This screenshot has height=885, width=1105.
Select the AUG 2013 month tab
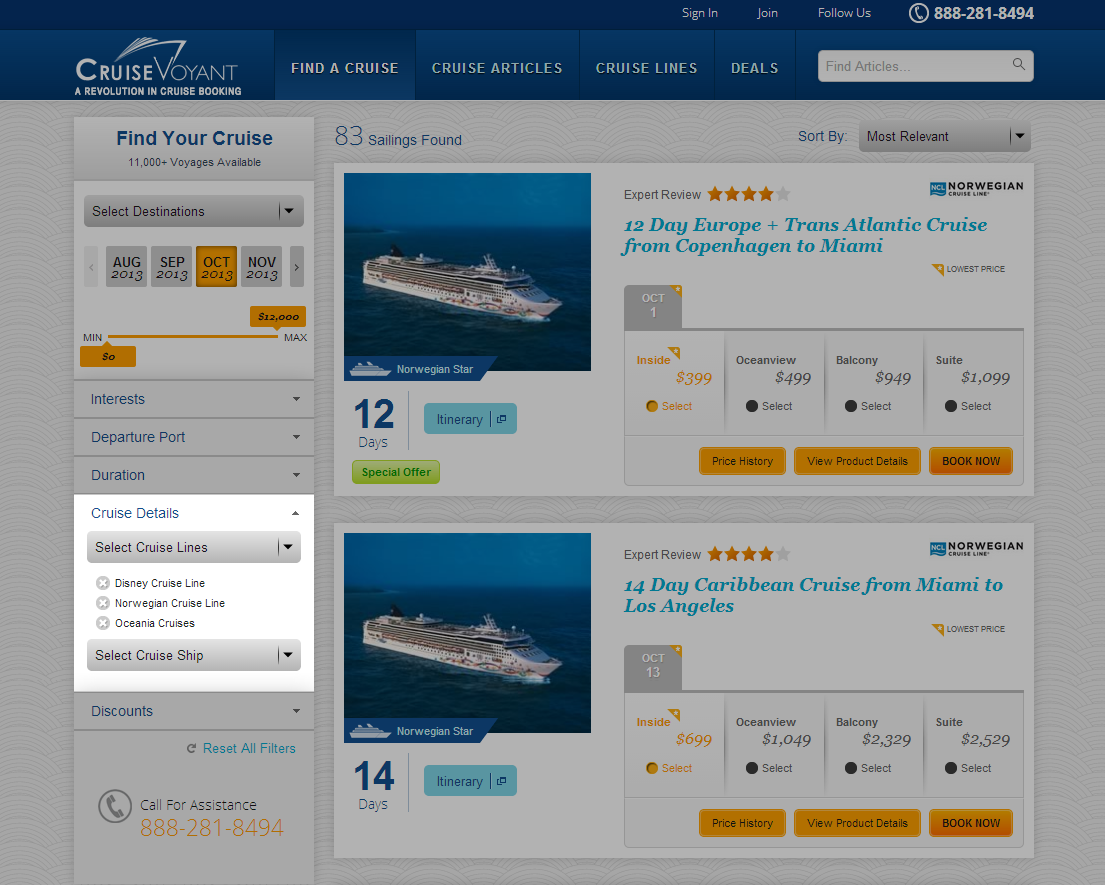click(127, 266)
